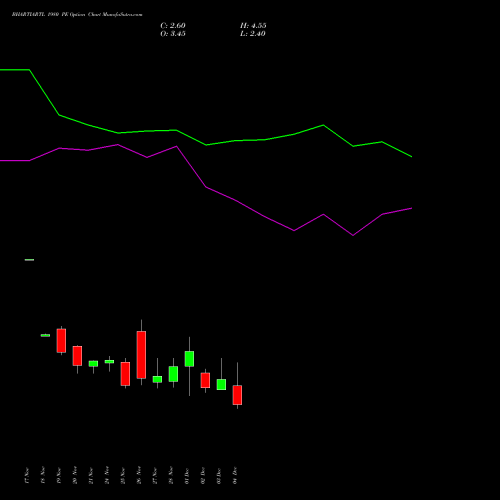This screenshot has height=500, width=500.
Task: Select the red candle for 19 Nov
Action: [61, 340]
